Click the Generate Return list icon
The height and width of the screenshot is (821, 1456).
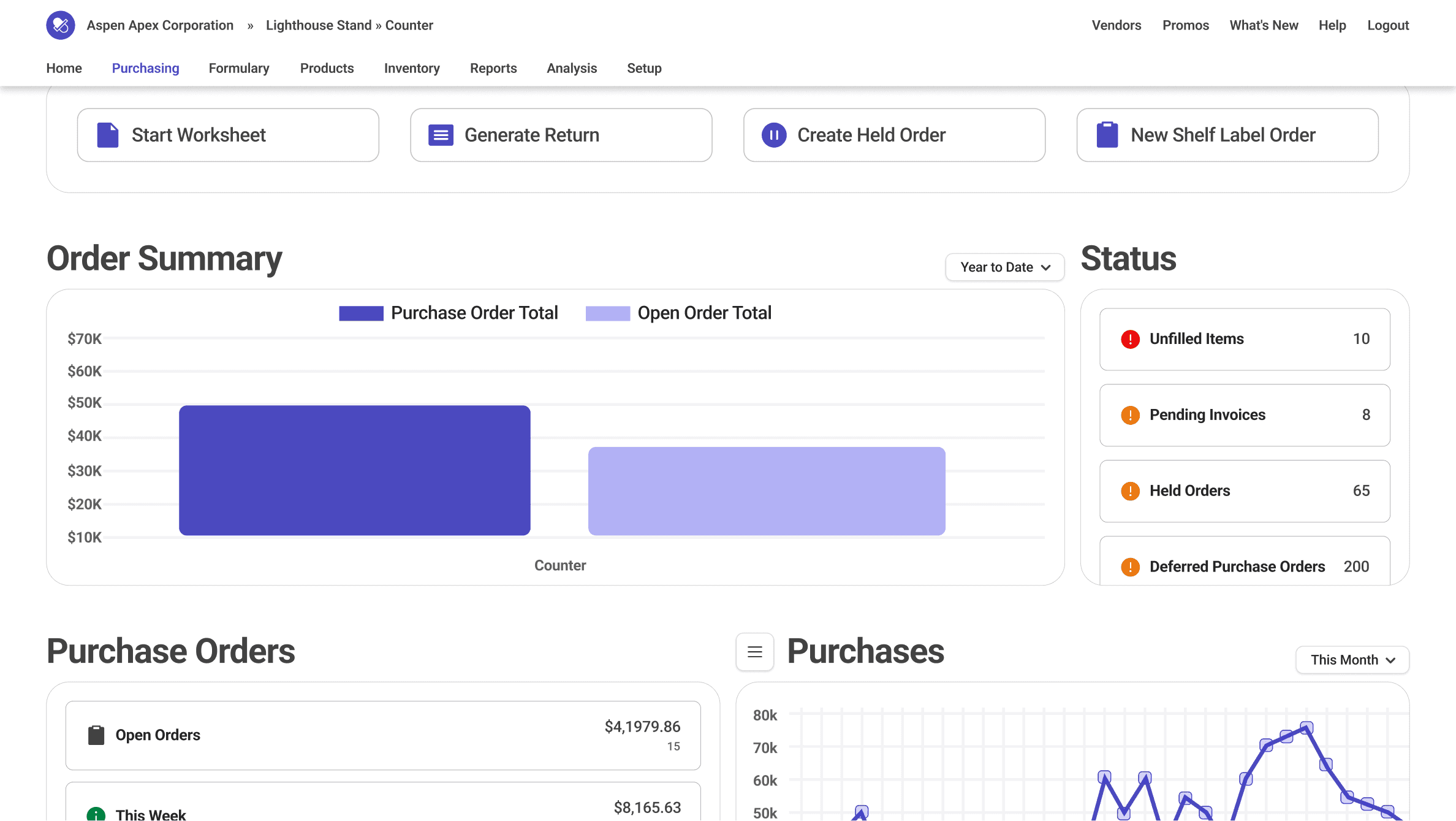coord(441,135)
